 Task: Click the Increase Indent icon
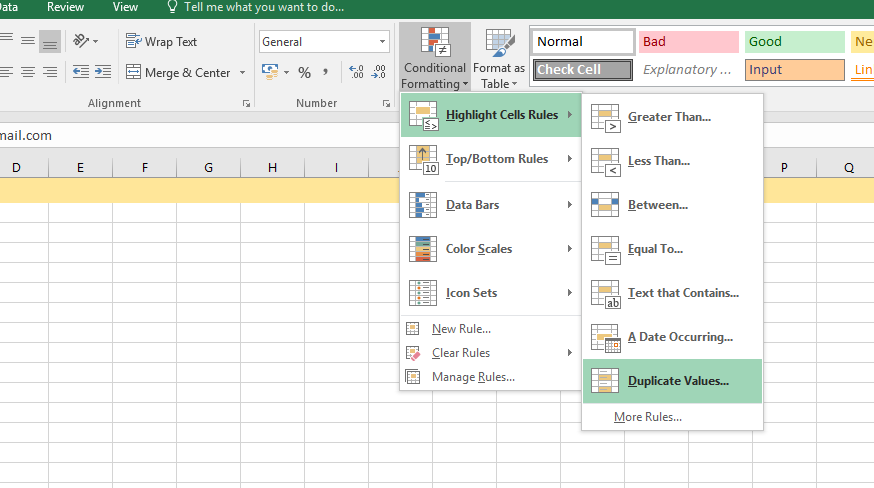point(103,73)
